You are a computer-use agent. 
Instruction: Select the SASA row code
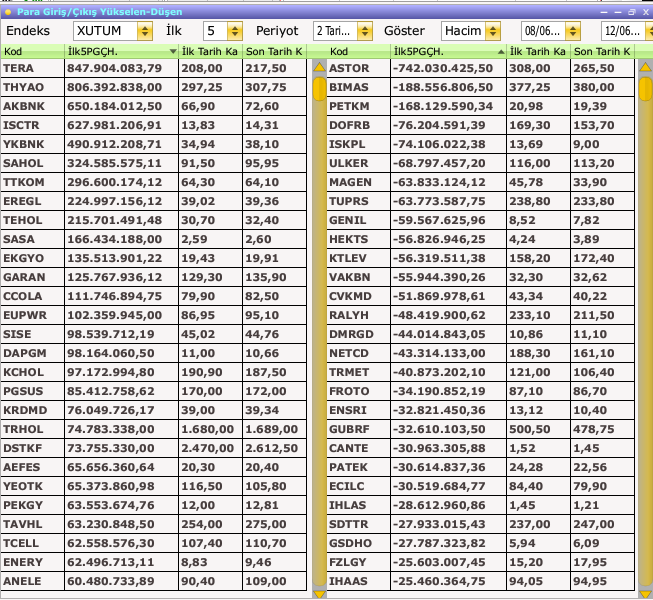pos(19,239)
